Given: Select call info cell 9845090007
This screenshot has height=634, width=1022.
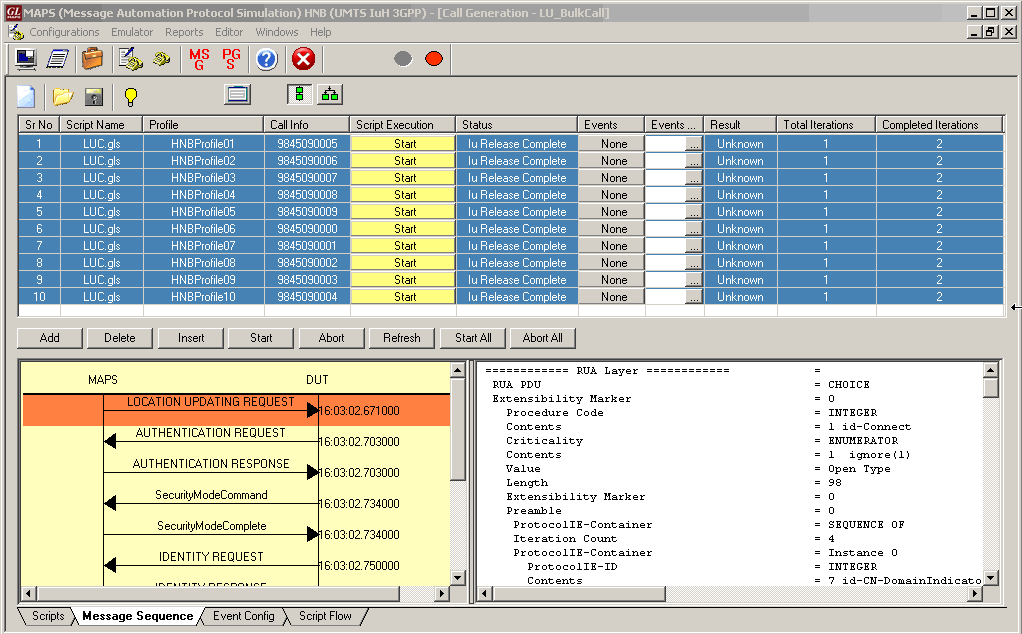Looking at the screenshot, I should click(307, 178).
